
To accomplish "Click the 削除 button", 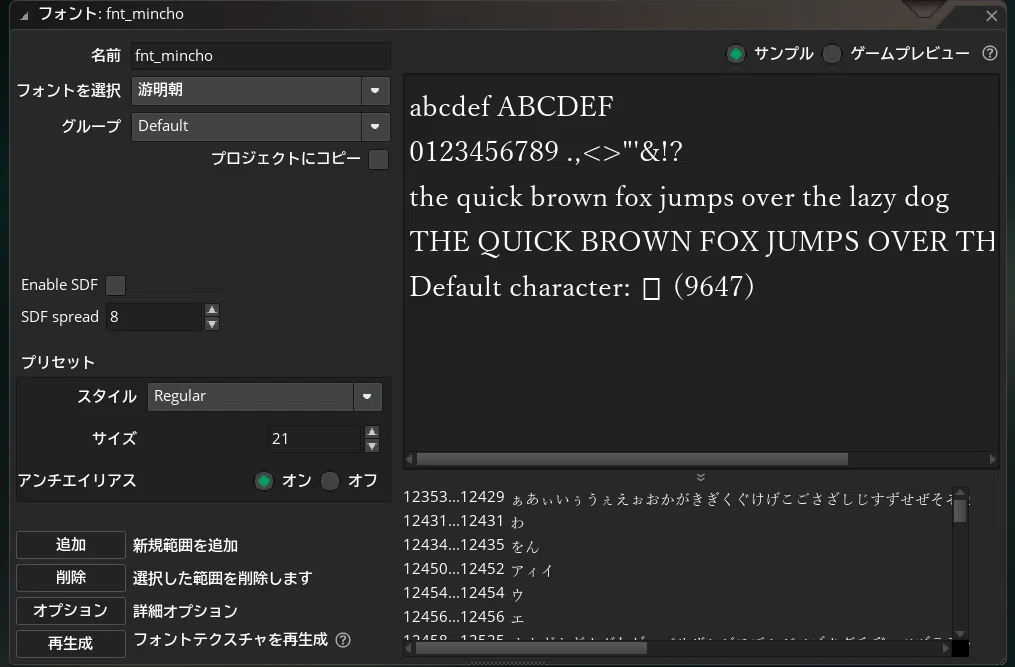I will coord(71,578).
